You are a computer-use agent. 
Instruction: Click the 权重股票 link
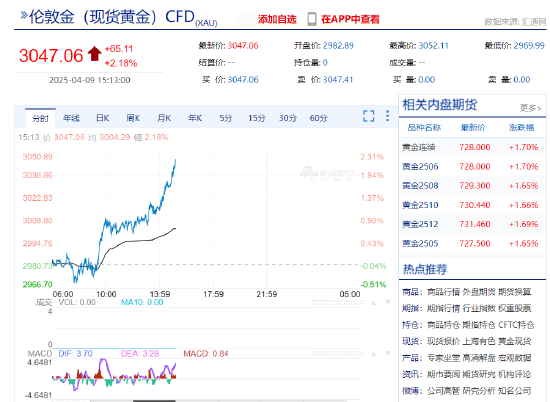515,308
